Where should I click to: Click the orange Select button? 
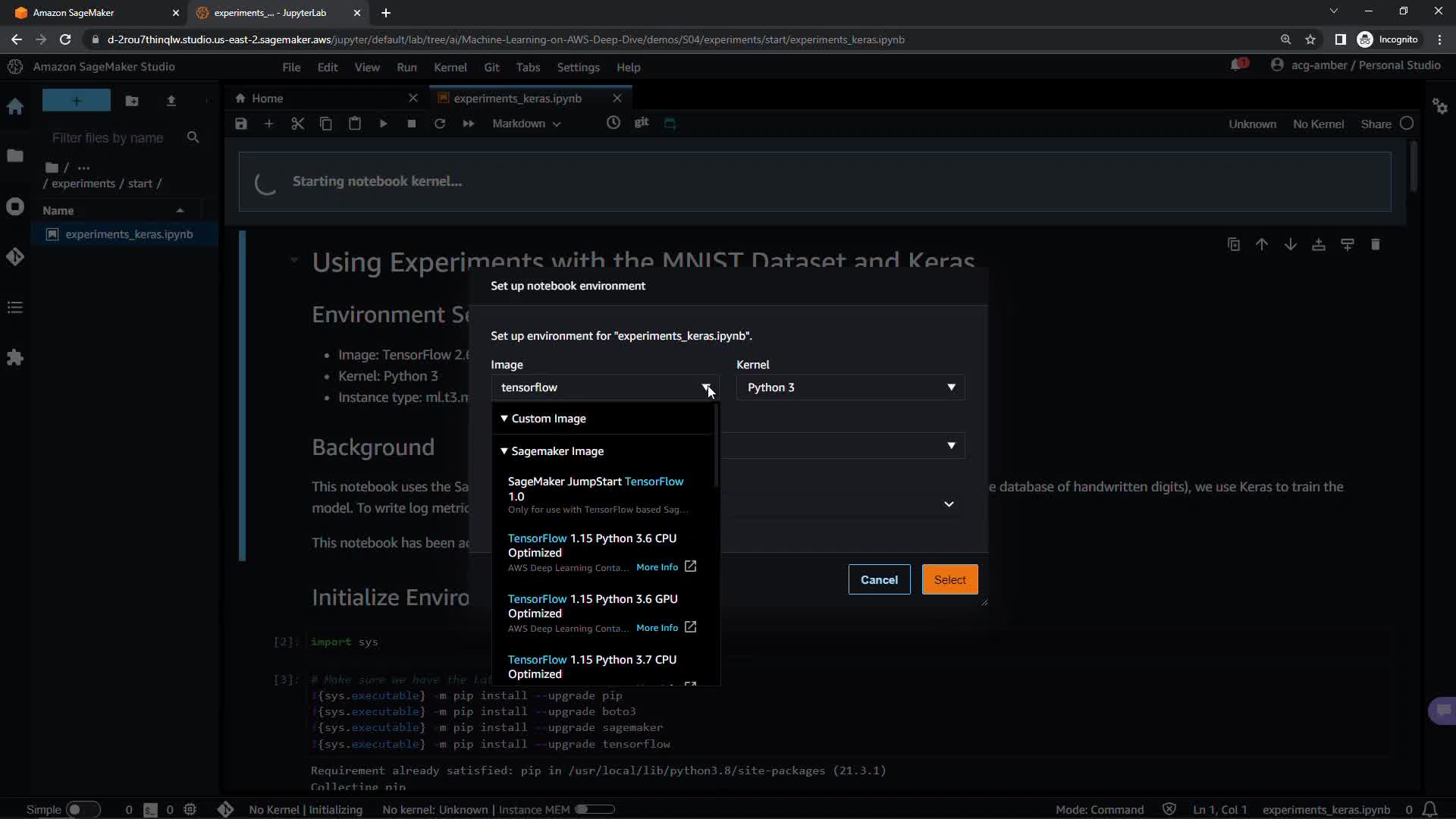click(x=949, y=579)
